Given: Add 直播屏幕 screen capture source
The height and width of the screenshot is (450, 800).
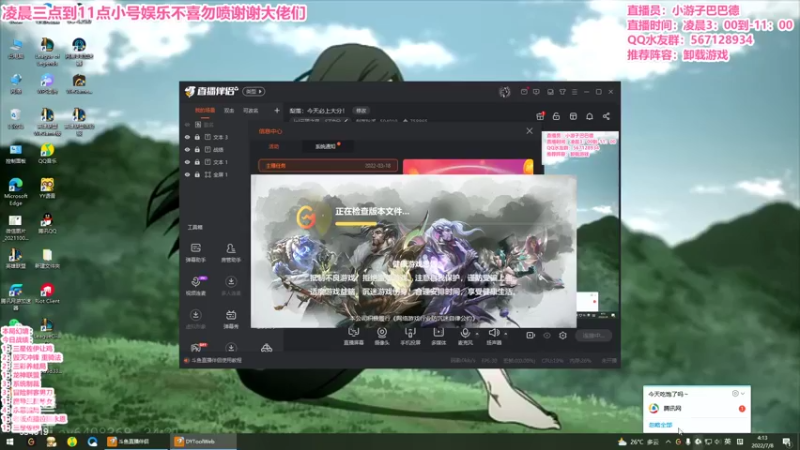Looking at the screenshot, I should 354,336.
